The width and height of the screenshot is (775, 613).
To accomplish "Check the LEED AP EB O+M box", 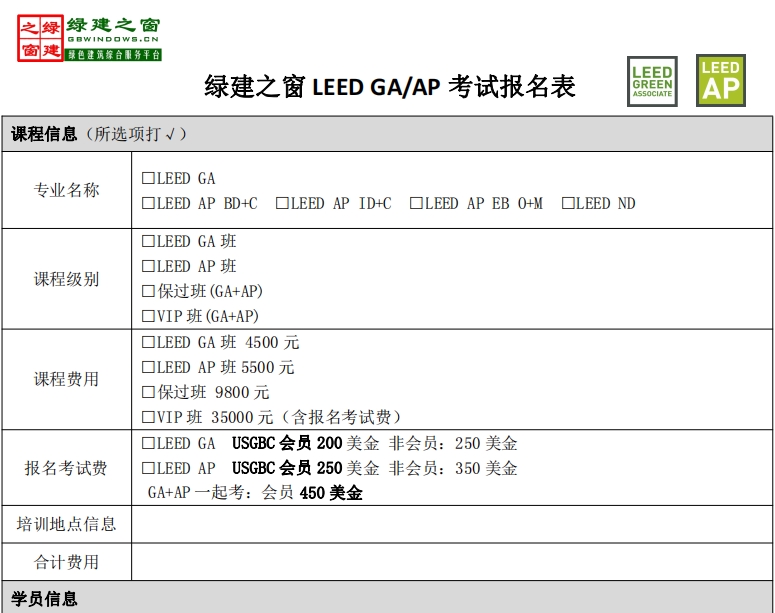I will pyautogui.click(x=416, y=203).
